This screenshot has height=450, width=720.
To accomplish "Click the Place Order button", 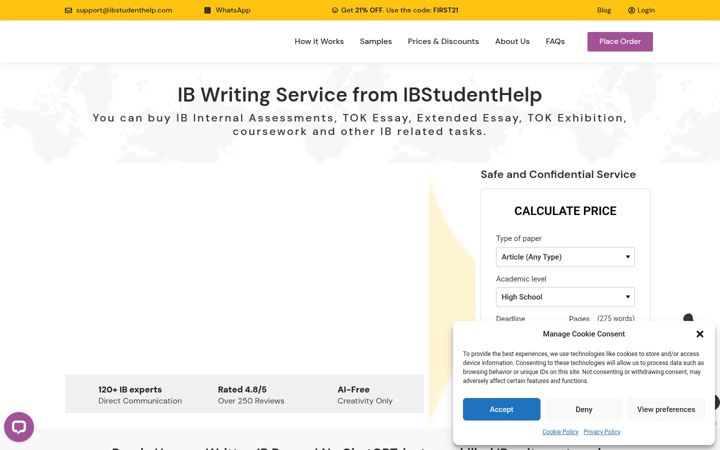I will [x=620, y=42].
